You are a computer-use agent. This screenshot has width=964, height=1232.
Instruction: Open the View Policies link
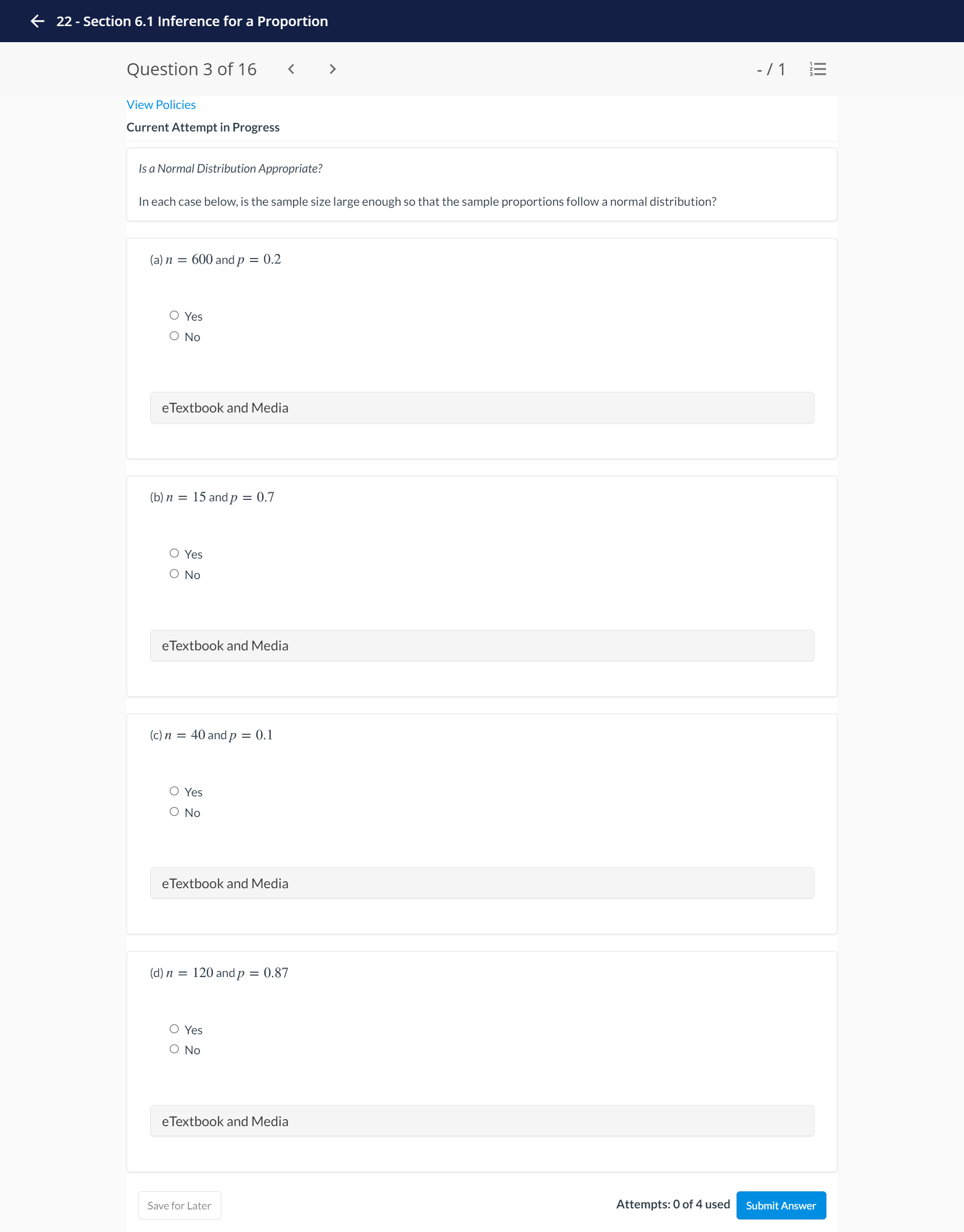click(x=161, y=104)
